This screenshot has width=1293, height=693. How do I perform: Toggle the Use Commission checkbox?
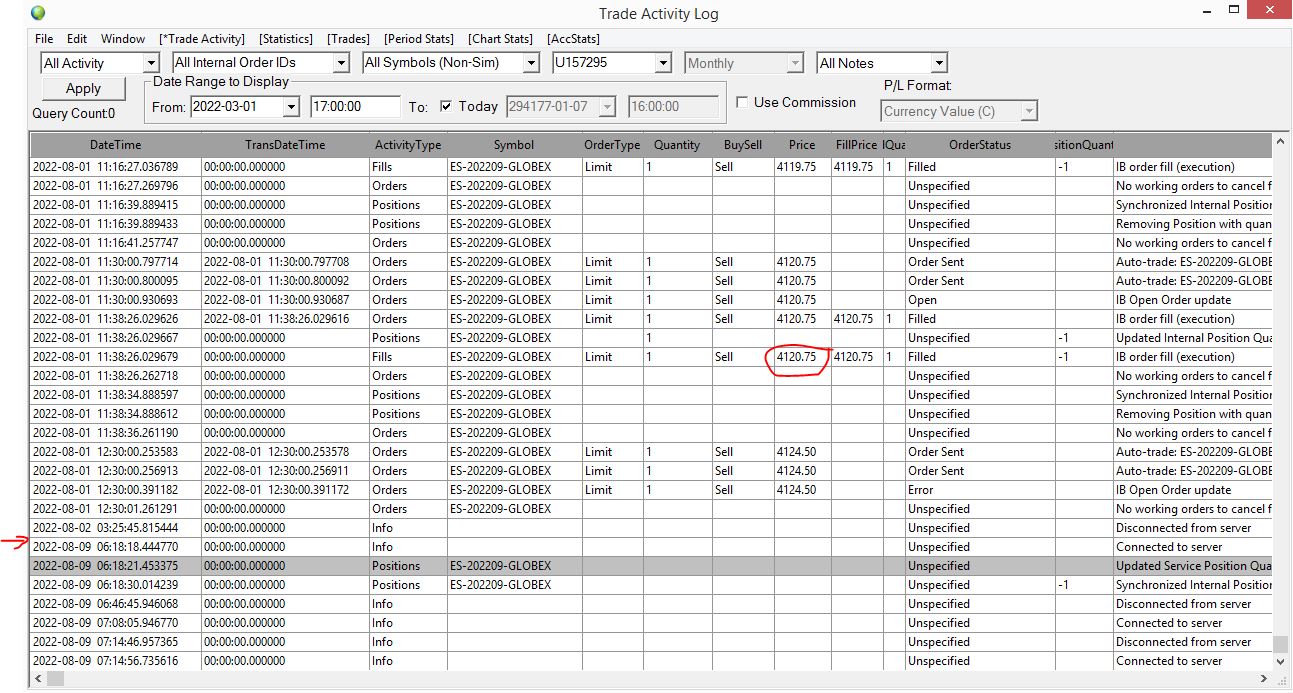(x=743, y=102)
